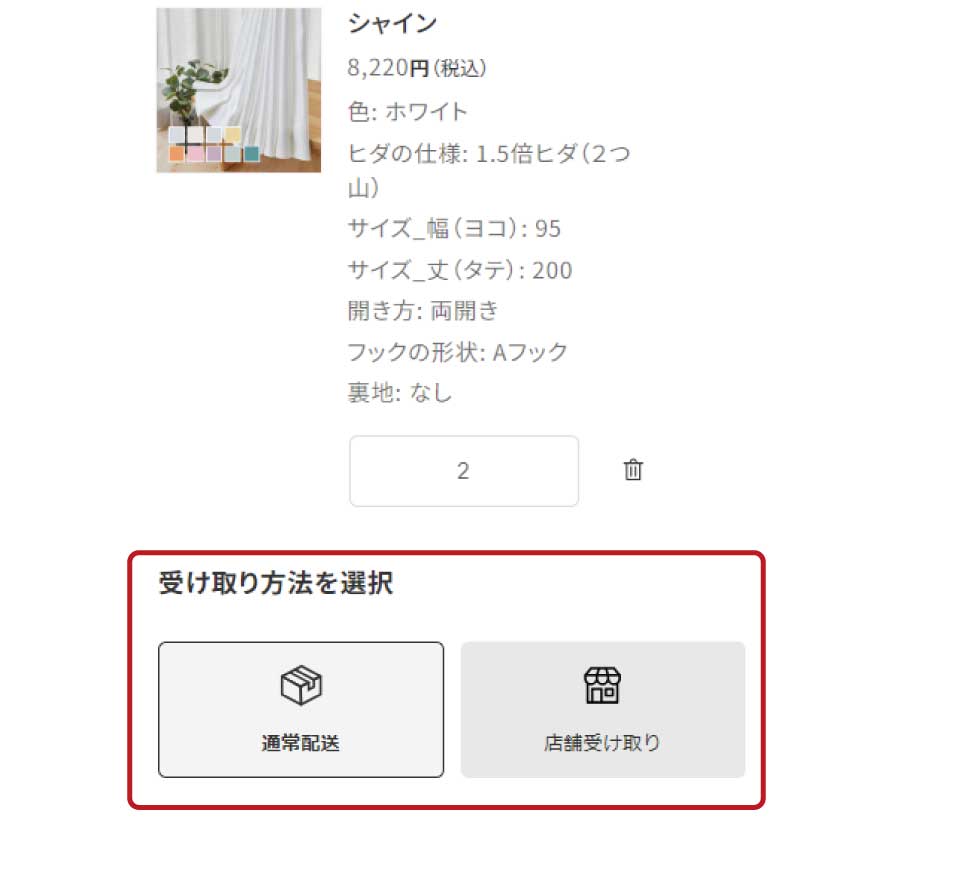Viewport: 960px width, 894px height.
Task: Click the 色: ホワイト option line
Action: [408, 112]
